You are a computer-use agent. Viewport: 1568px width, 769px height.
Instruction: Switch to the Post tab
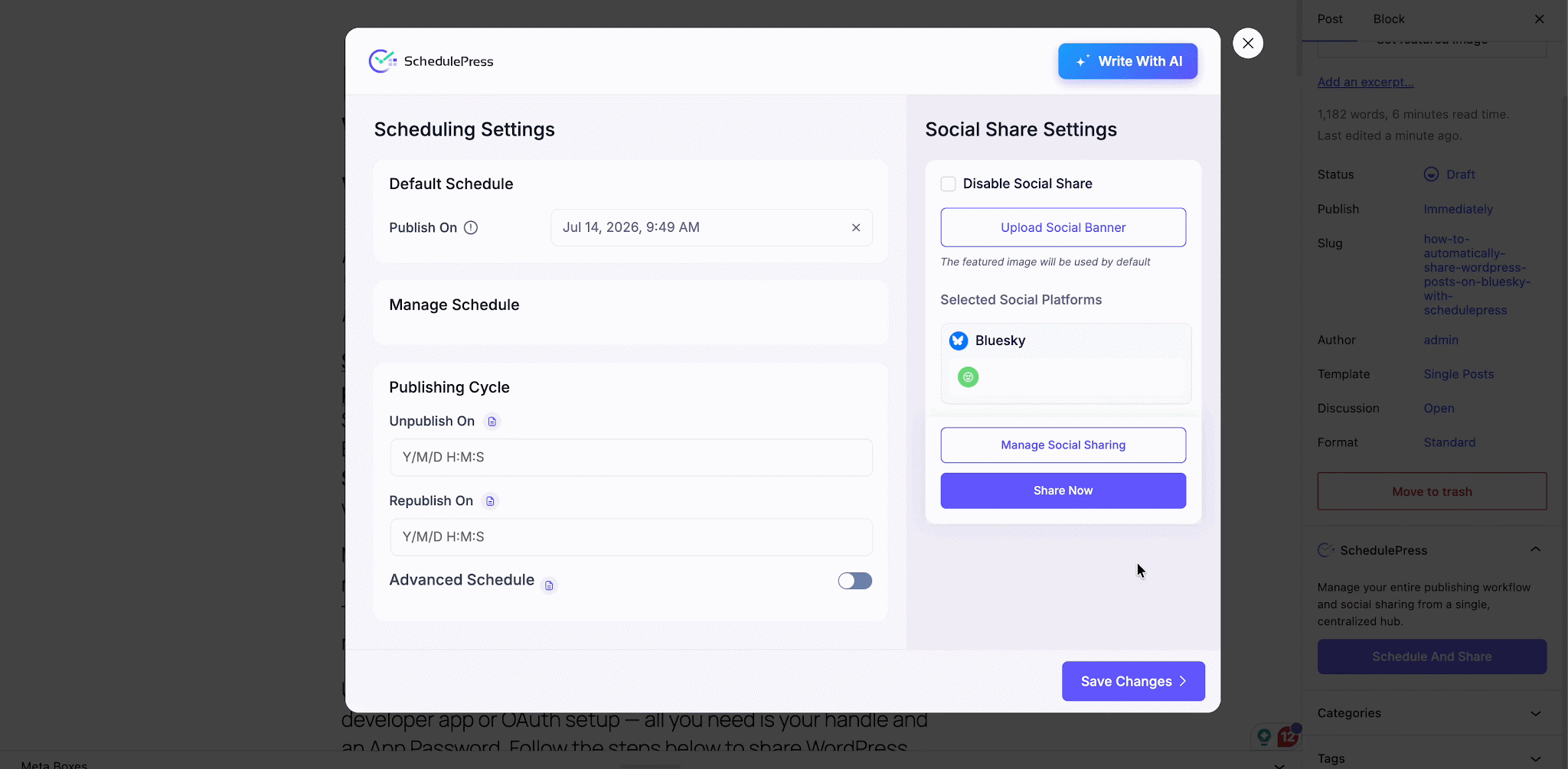point(1330,19)
